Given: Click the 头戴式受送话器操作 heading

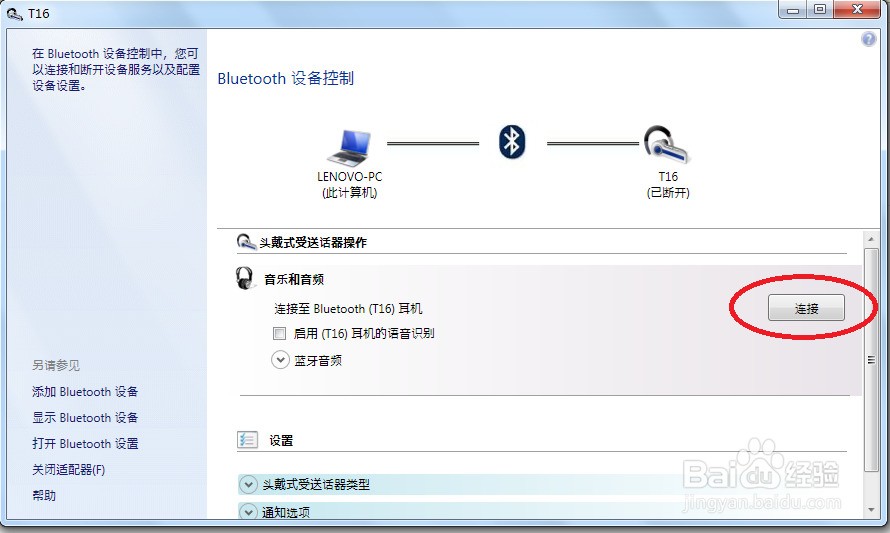Looking at the screenshot, I should point(313,242).
